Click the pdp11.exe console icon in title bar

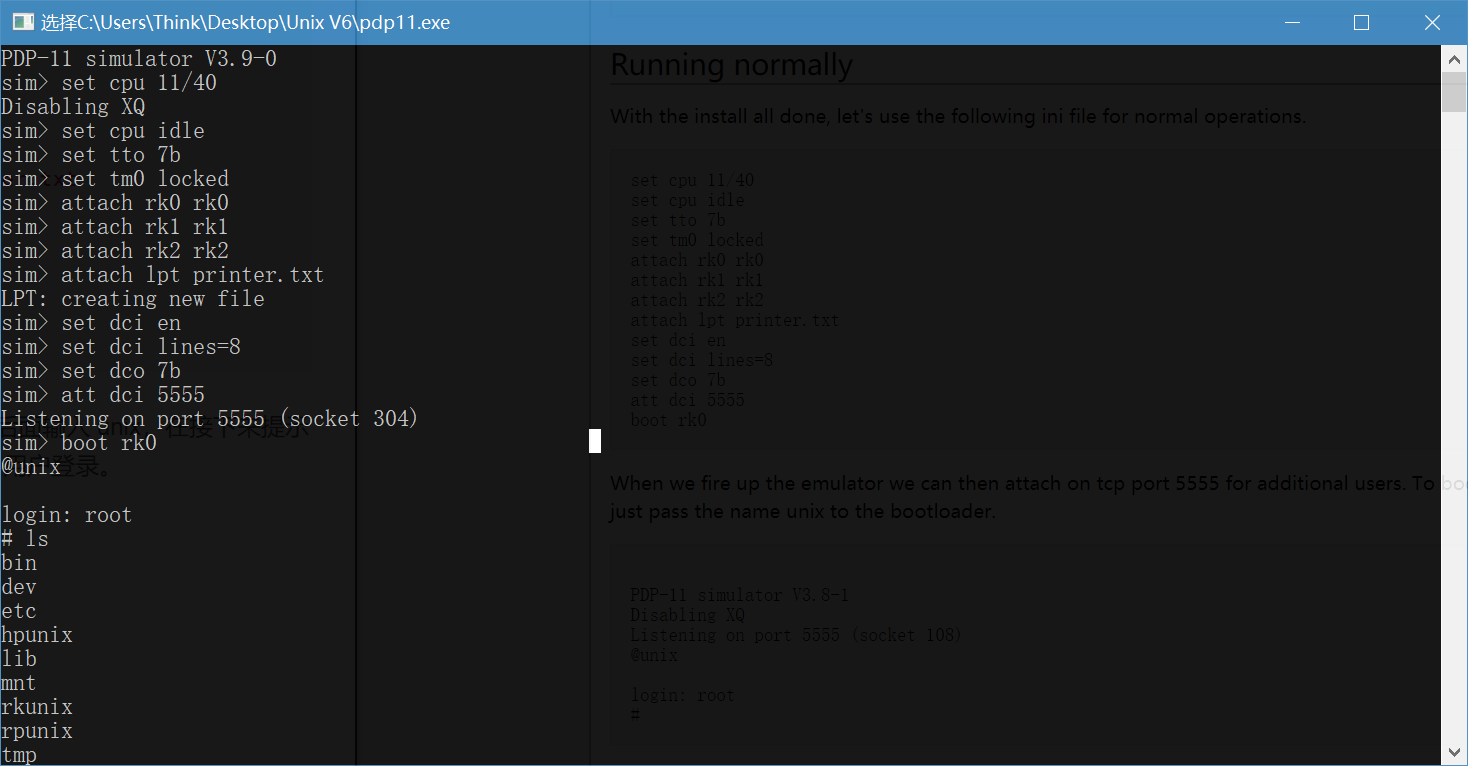coord(20,20)
